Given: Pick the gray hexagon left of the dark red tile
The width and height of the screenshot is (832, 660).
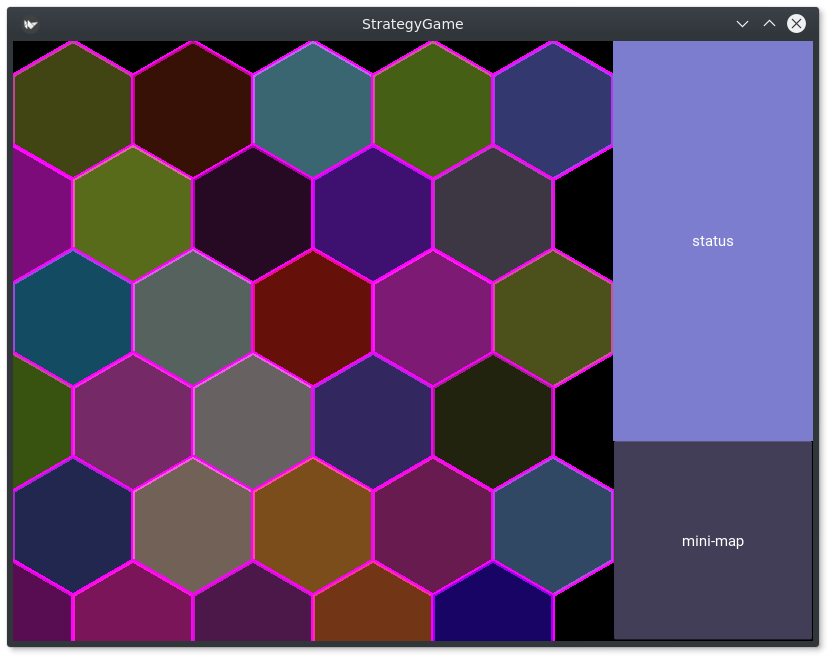Looking at the screenshot, I should [x=193, y=318].
